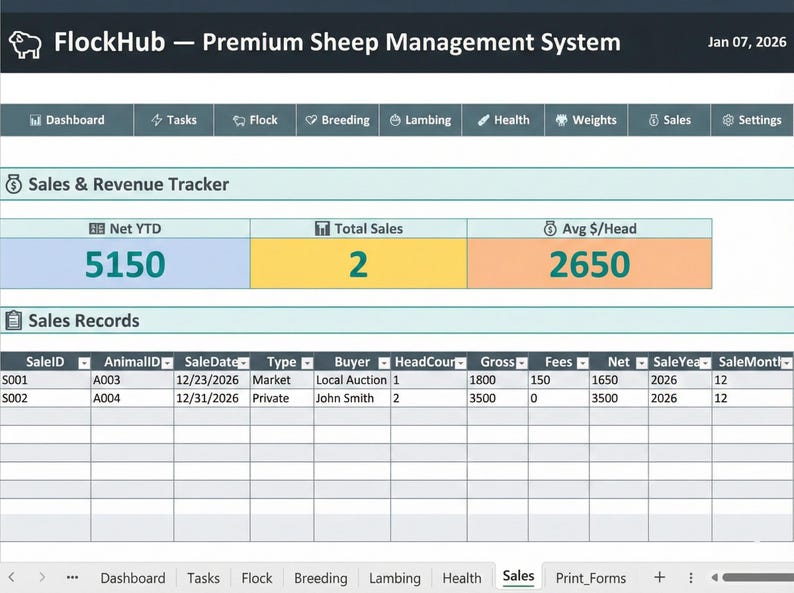This screenshot has width=794, height=593.
Task: Select AnimalID cell A004
Action: pos(133,398)
